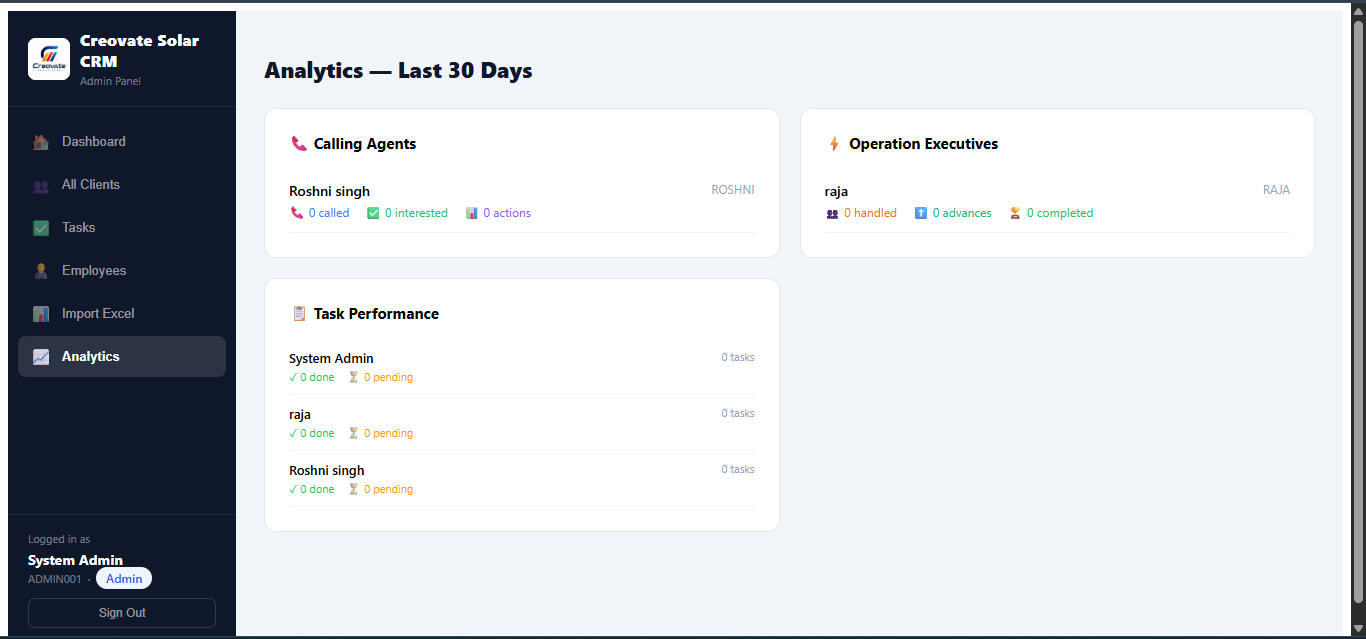This screenshot has width=1366, height=639.
Task: Click the phone icon next to 0 called
Action: pyautogui.click(x=296, y=213)
